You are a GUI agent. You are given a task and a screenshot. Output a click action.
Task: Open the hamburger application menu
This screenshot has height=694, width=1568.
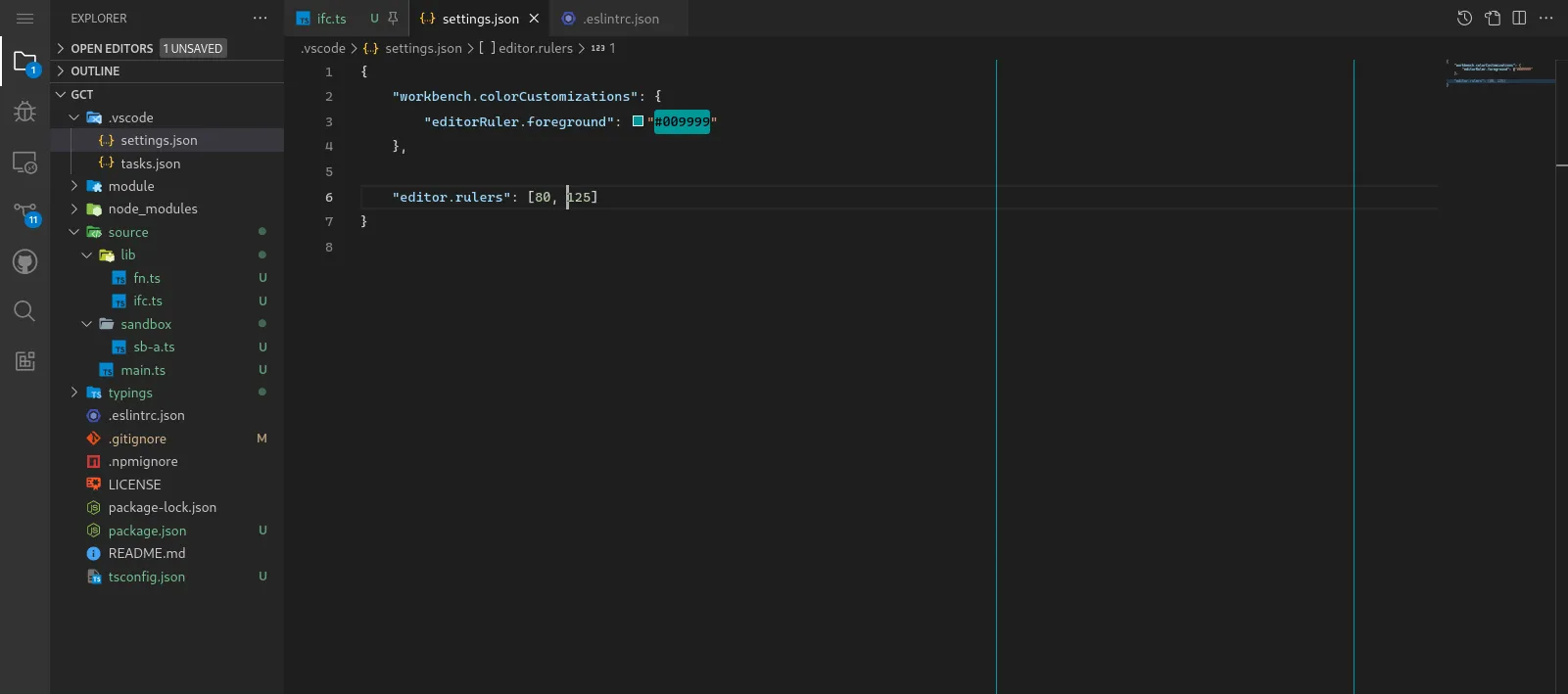[24, 19]
